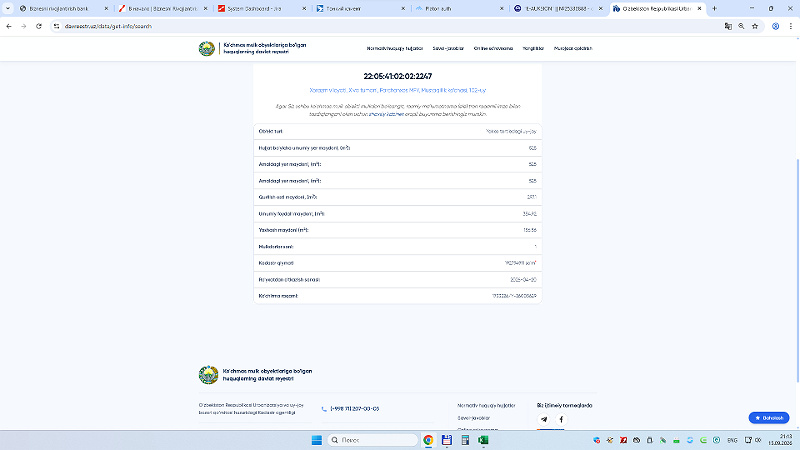Open the taskbar clock and date
This screenshot has width=800, height=450.
780,440
